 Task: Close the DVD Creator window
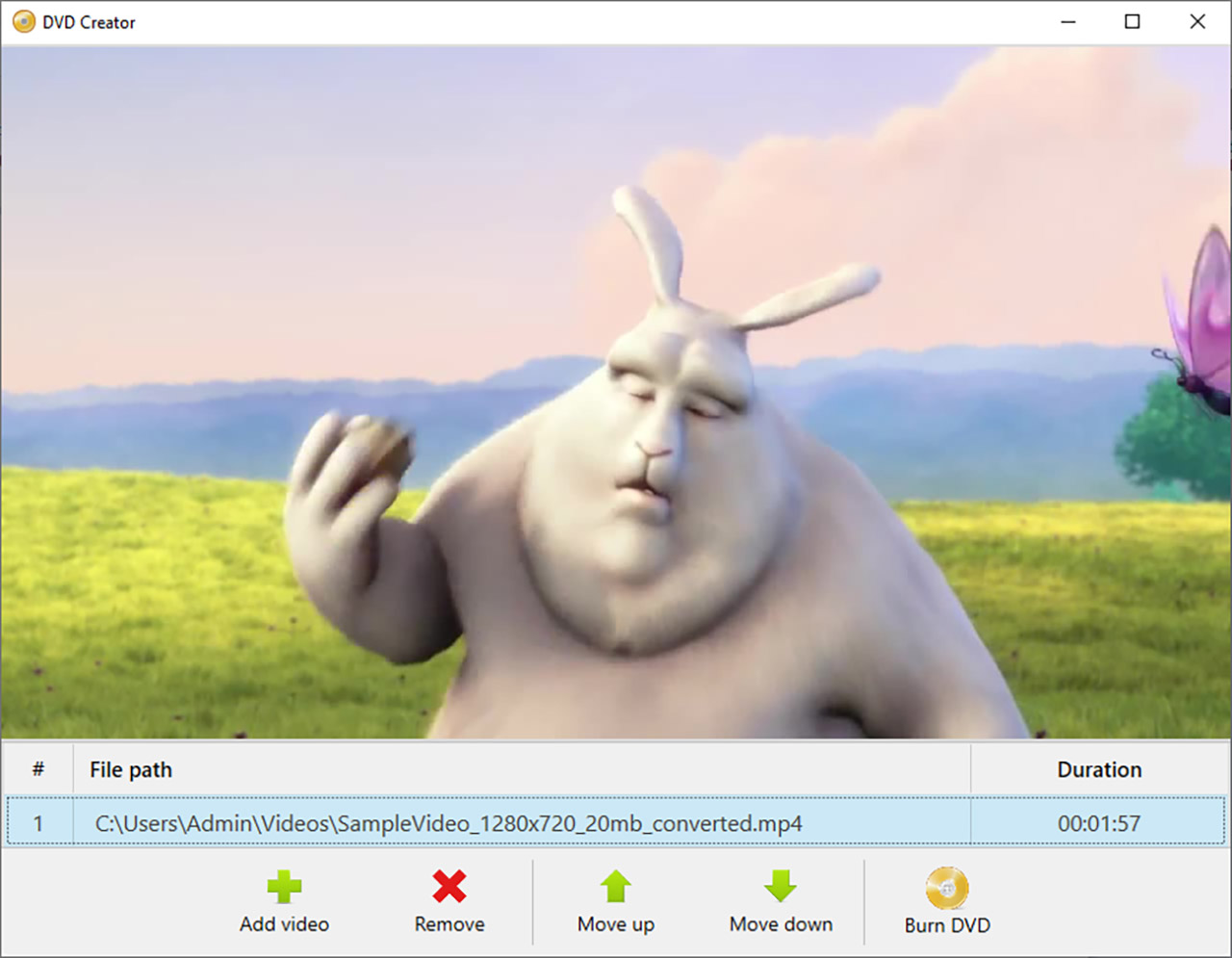[x=1197, y=22]
